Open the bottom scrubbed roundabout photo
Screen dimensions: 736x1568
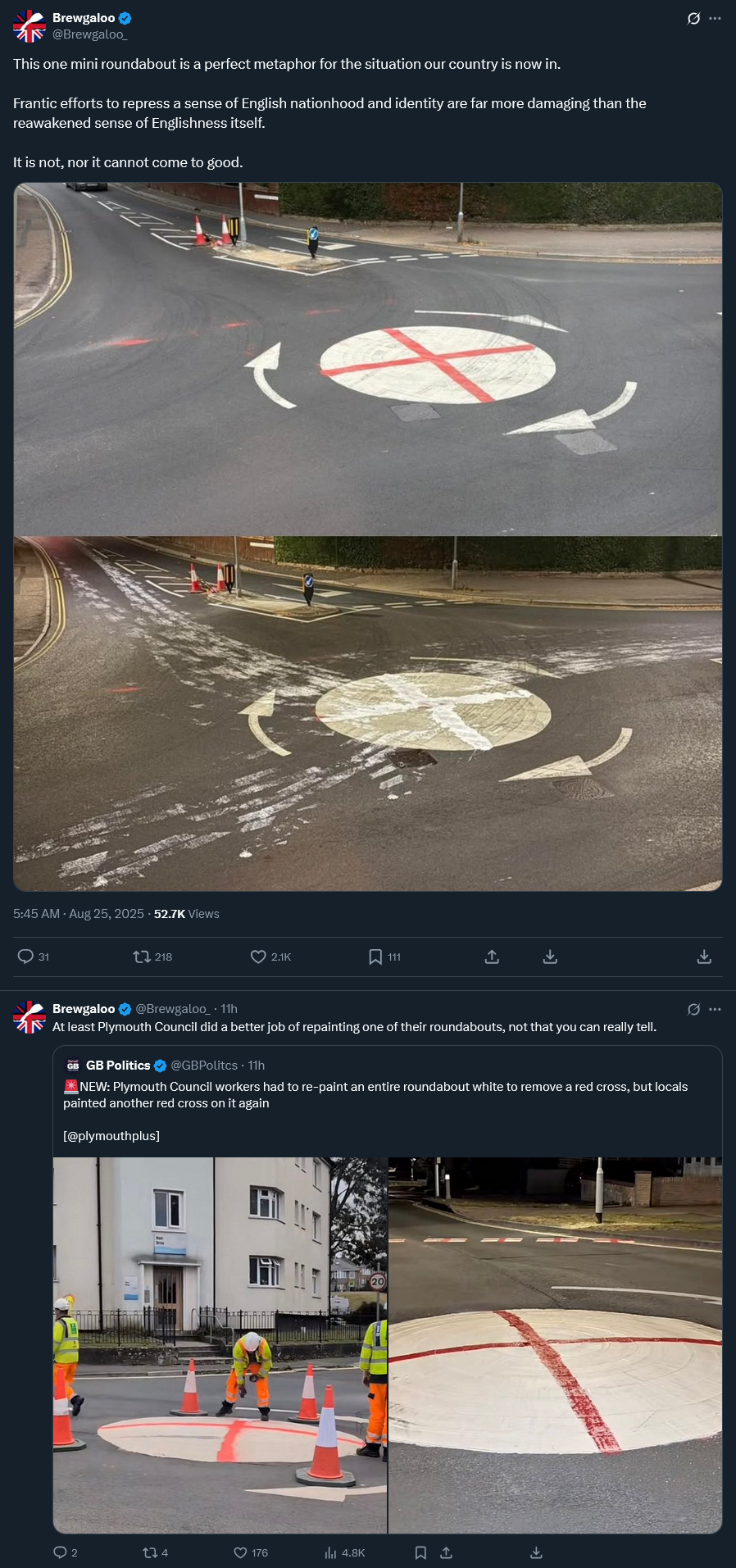(x=368, y=713)
